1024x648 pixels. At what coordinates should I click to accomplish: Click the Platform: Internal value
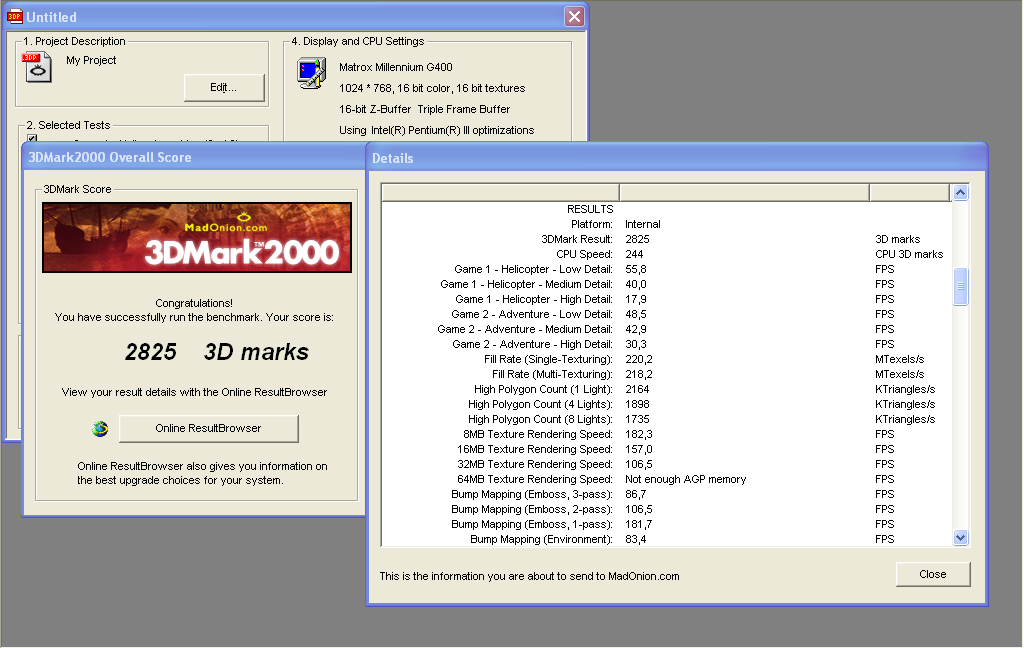click(x=643, y=224)
